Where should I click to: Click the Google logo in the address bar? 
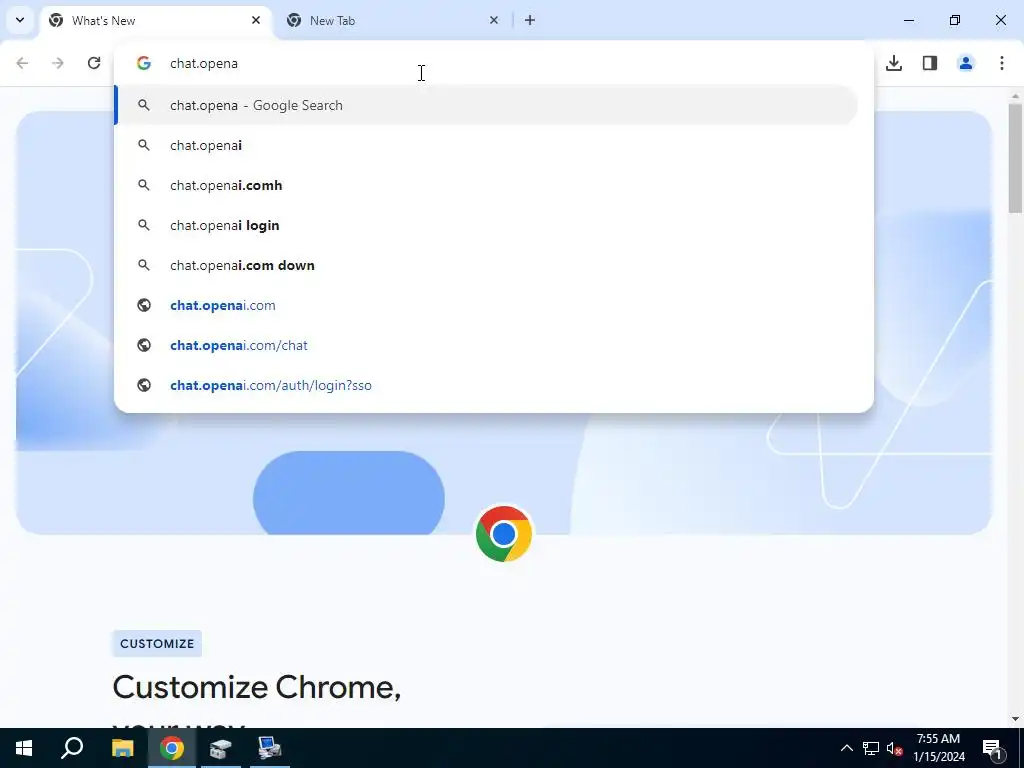click(x=144, y=63)
